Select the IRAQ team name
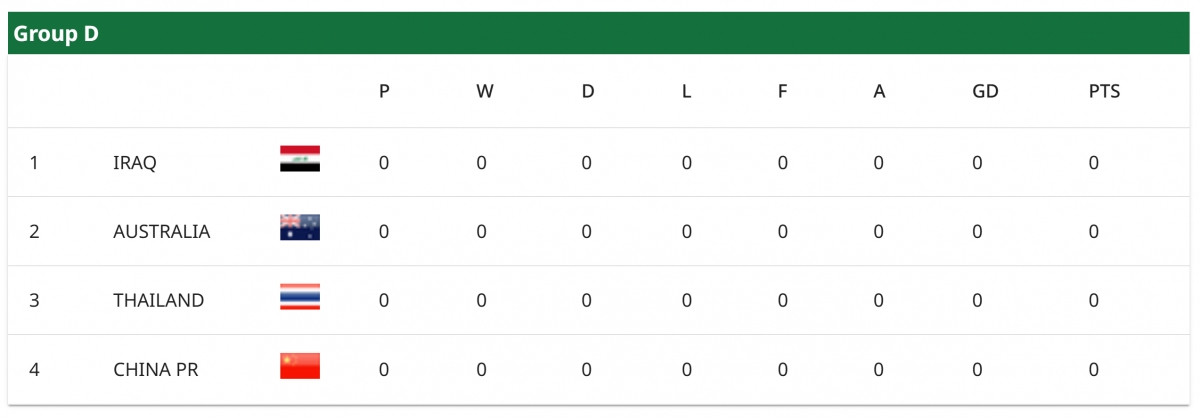Viewport: 1200px width, 417px height. coord(135,163)
